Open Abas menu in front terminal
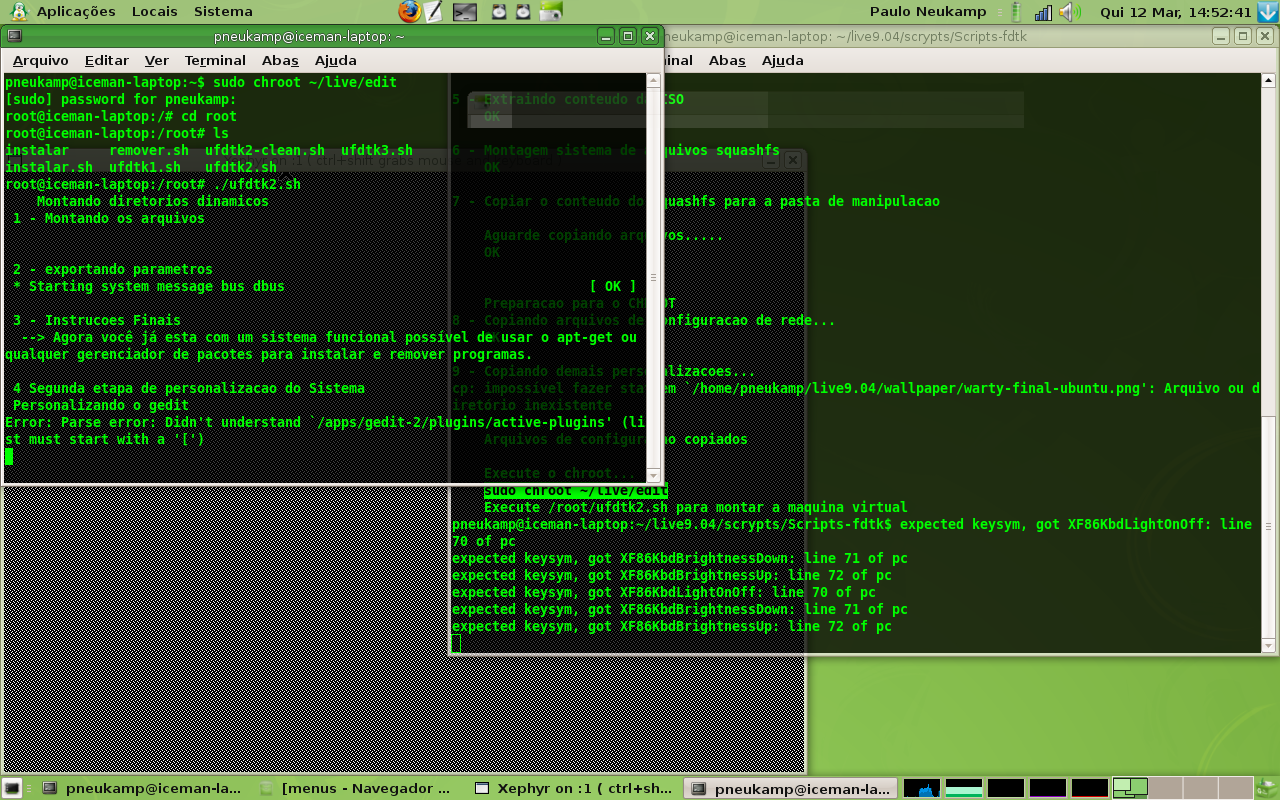Image resolution: width=1280 pixels, height=800 pixels. click(x=280, y=60)
